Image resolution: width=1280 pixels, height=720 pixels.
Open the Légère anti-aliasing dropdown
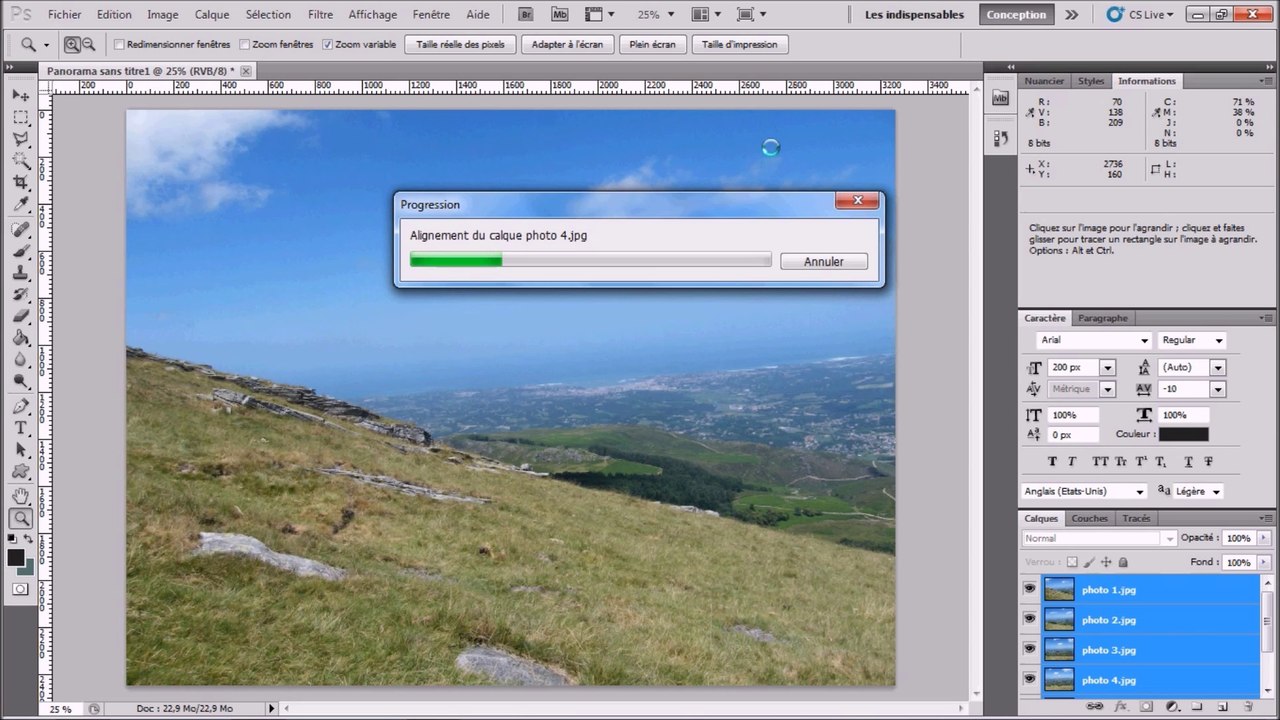click(1216, 492)
